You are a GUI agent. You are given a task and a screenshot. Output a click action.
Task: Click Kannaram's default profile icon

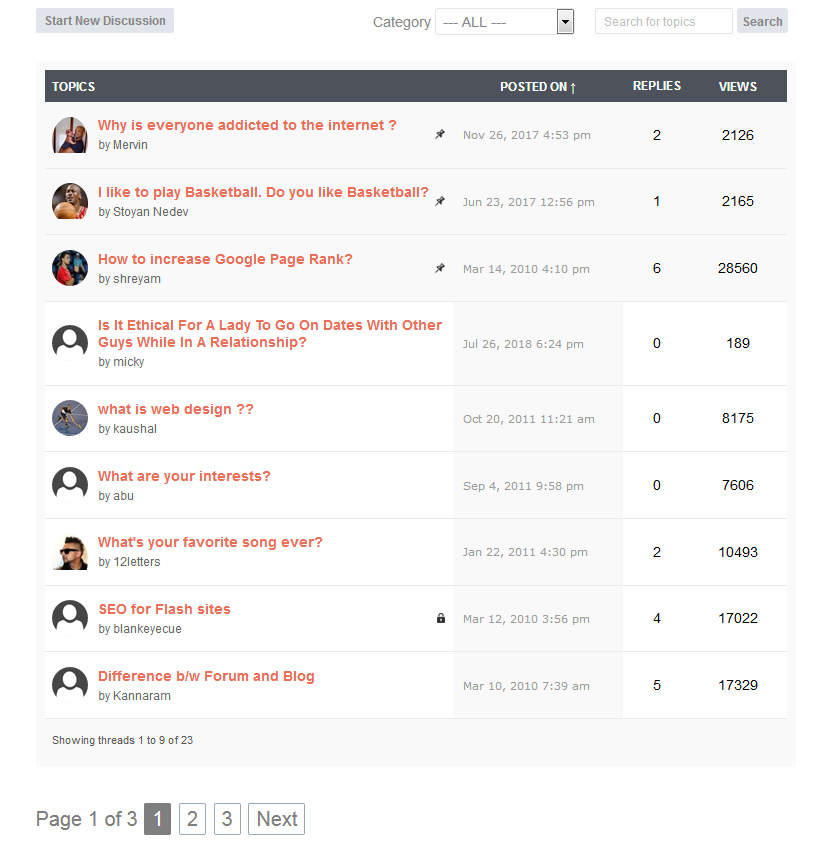pyautogui.click(x=70, y=685)
